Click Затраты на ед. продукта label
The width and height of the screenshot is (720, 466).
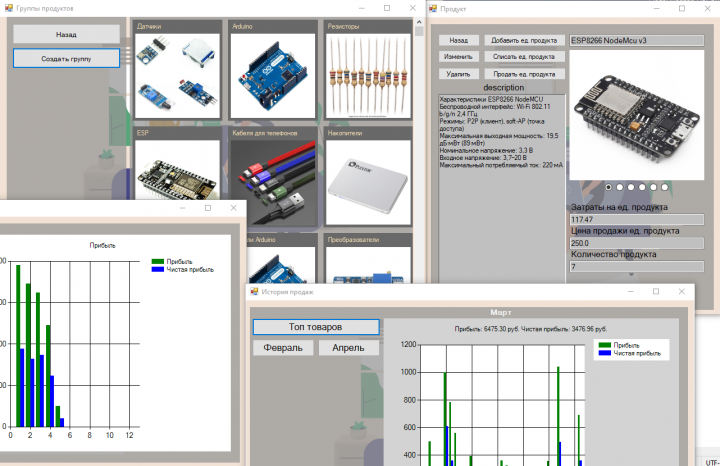(x=619, y=207)
